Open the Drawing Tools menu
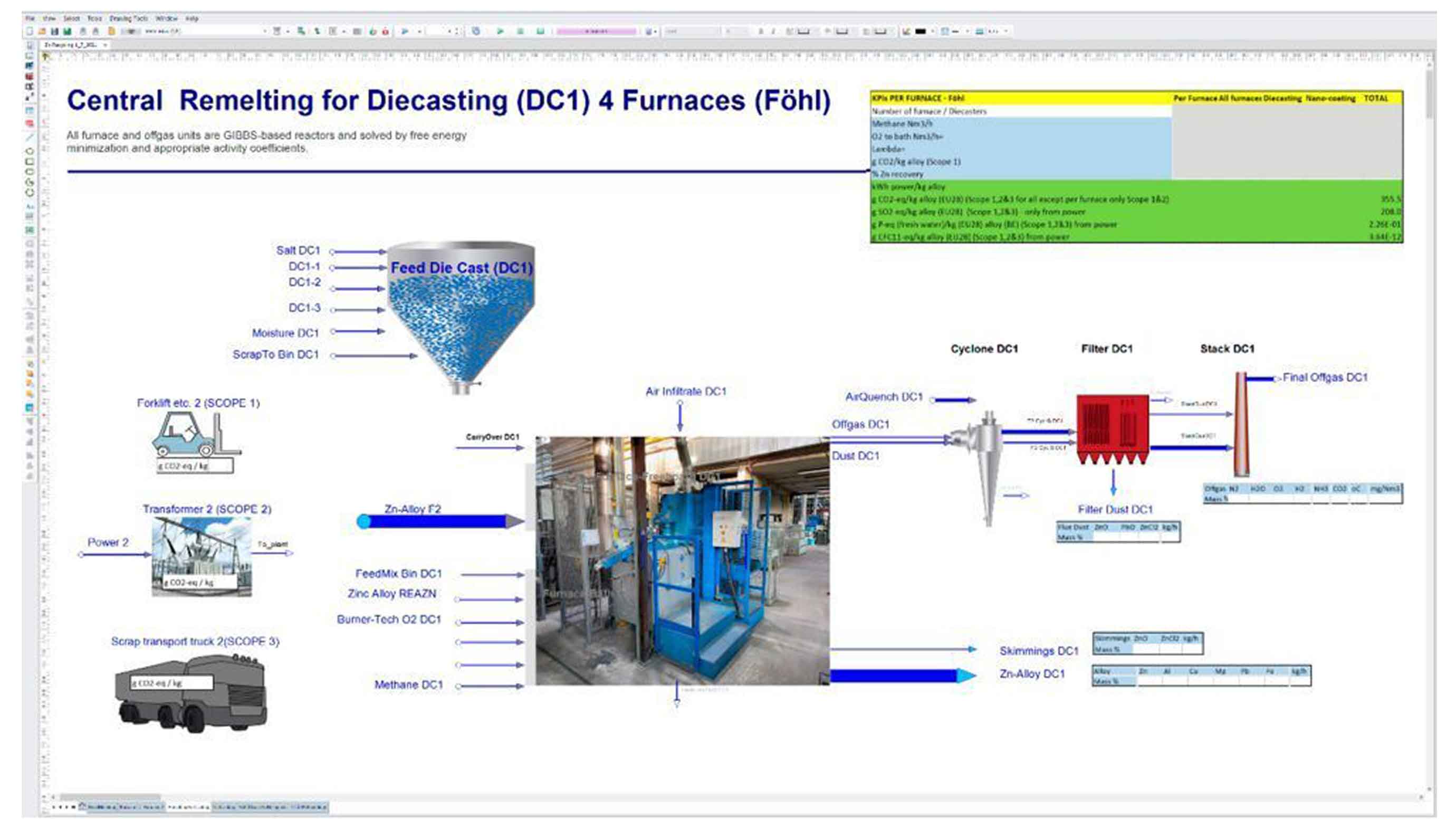The image size is (1456, 819). click(127, 18)
